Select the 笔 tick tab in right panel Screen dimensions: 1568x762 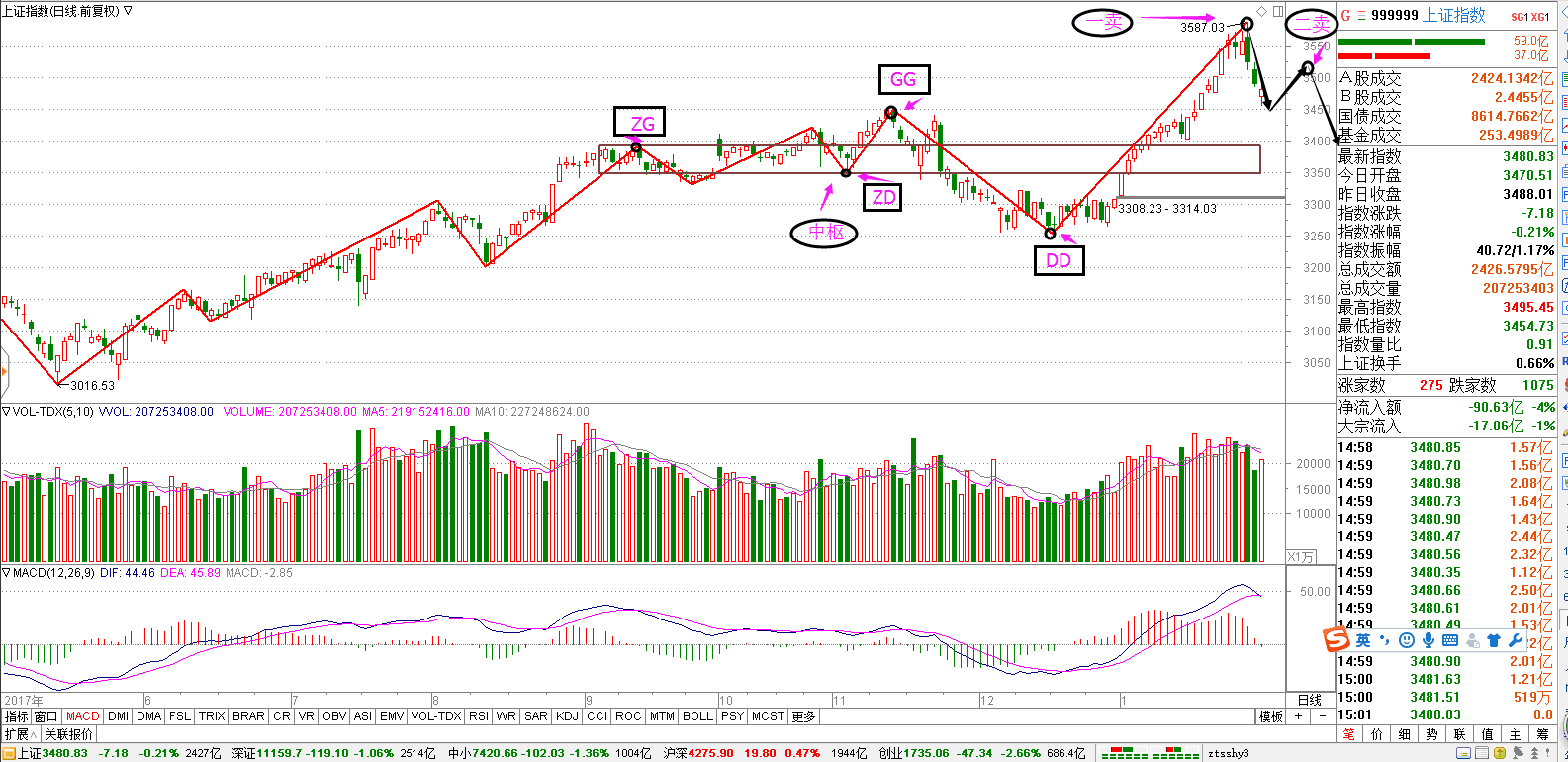click(x=1349, y=734)
